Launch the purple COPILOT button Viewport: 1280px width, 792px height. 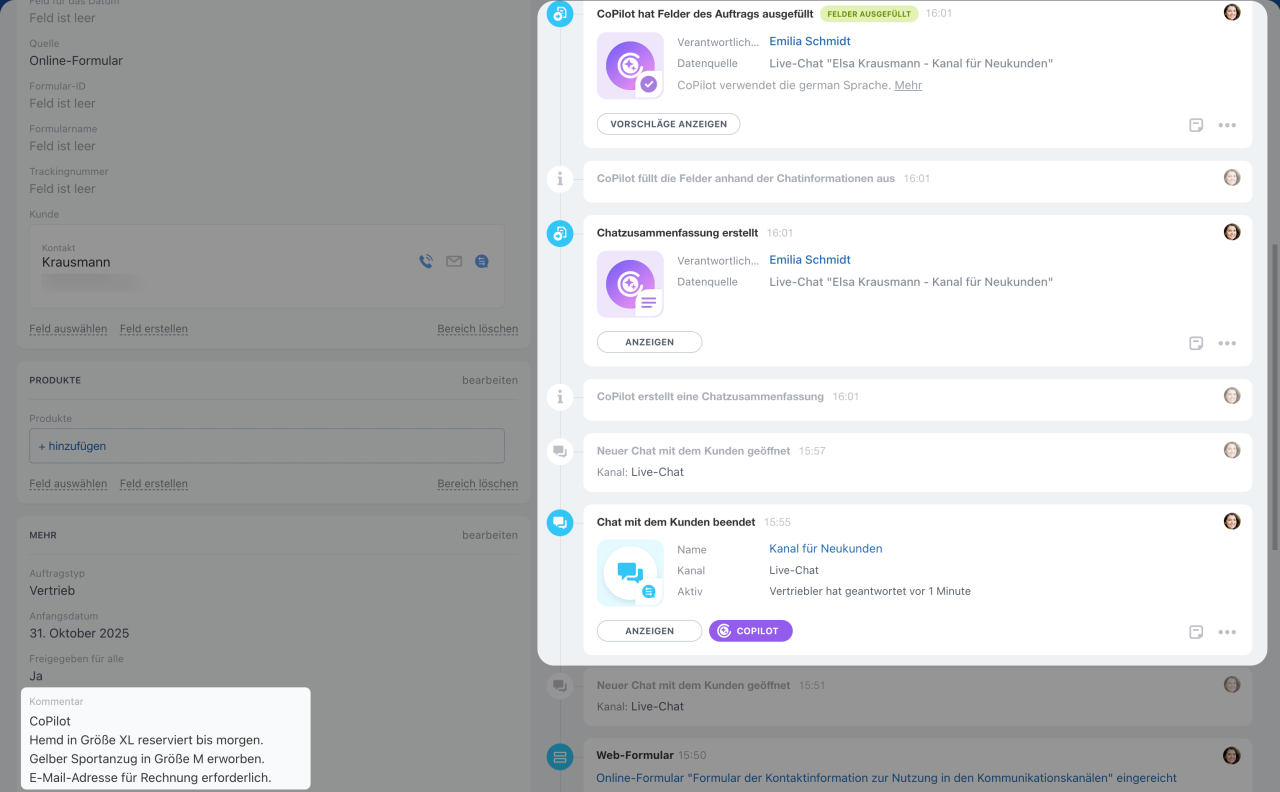(751, 631)
